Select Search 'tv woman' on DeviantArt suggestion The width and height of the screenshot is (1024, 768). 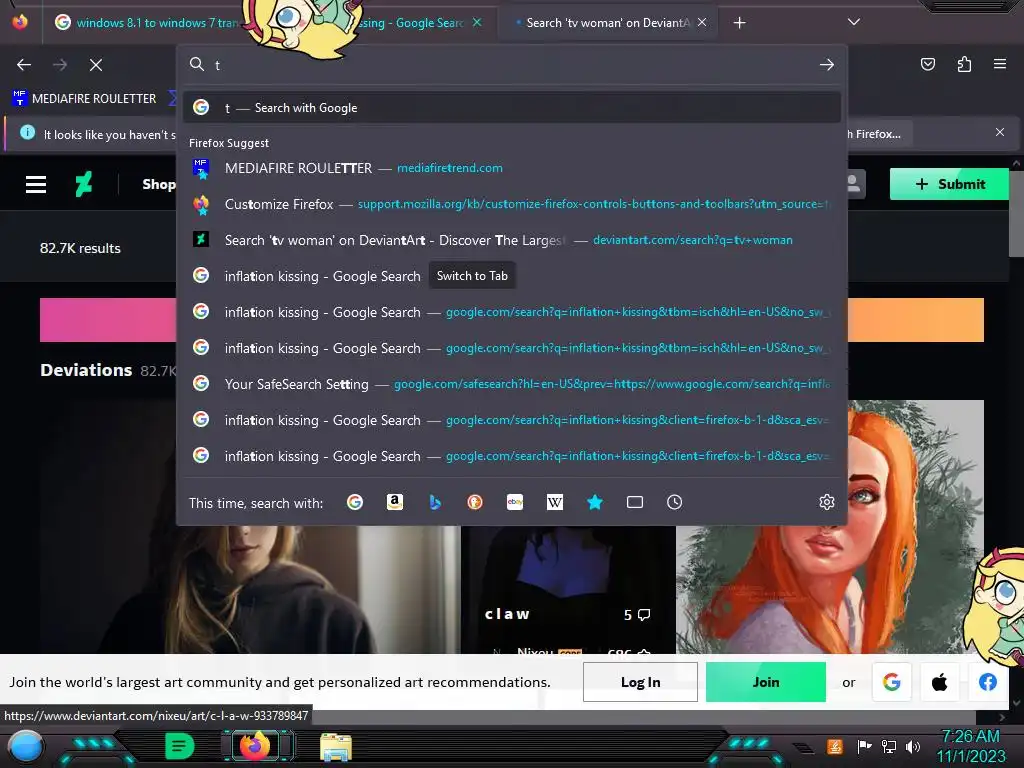512,240
